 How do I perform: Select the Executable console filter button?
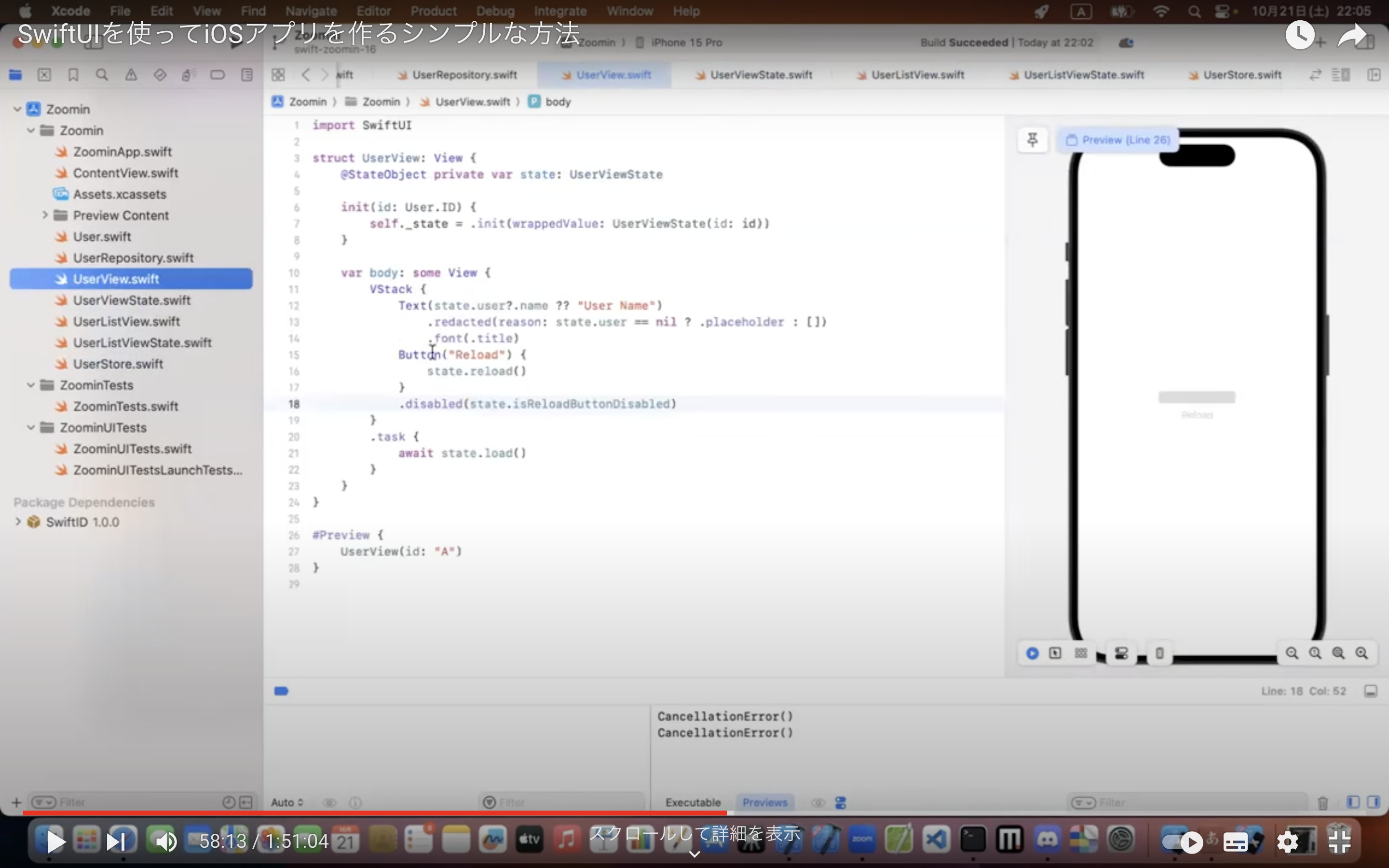pos(692,802)
